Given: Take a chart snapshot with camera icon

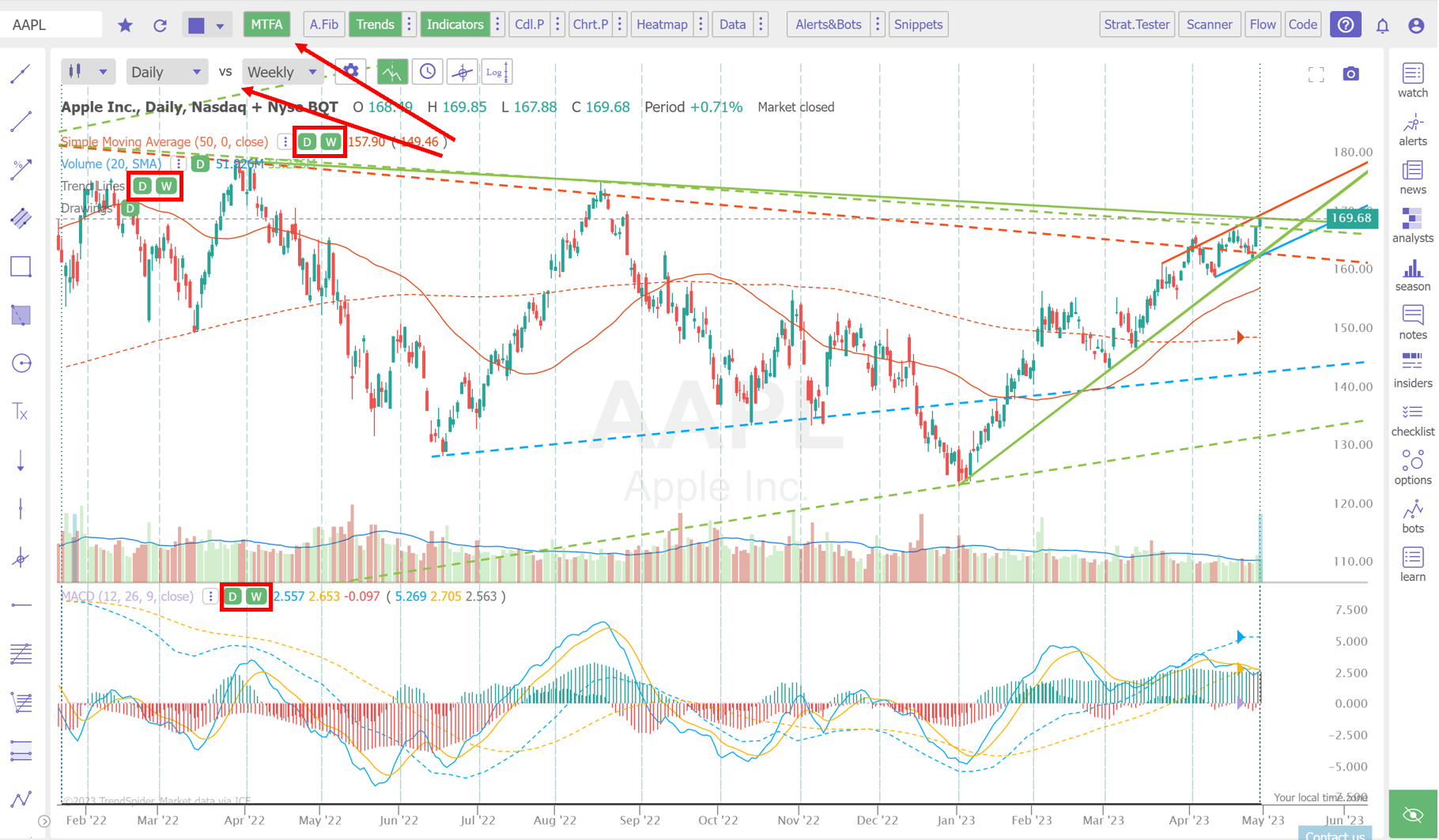Looking at the screenshot, I should [x=1350, y=73].
